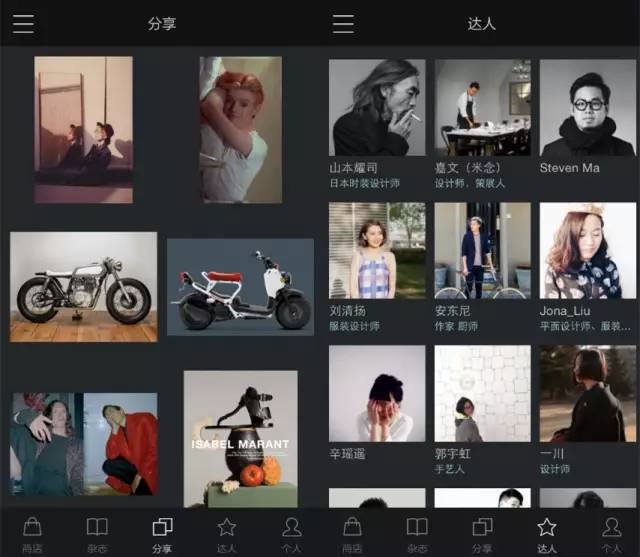Tap the 杂志 book icon on 达人 screen
Image resolution: width=640 pixels, height=557 pixels.
417,532
